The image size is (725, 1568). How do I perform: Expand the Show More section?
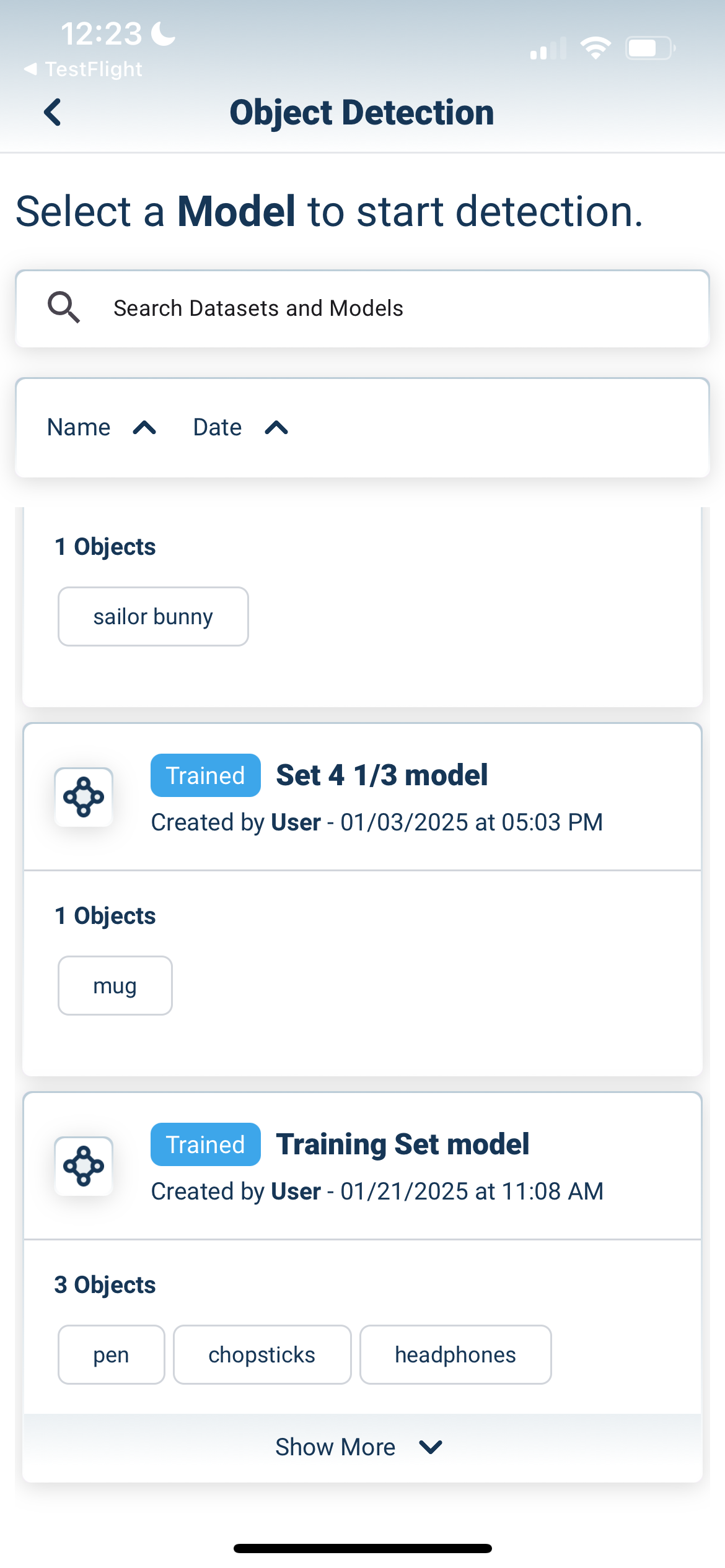pos(359,1447)
